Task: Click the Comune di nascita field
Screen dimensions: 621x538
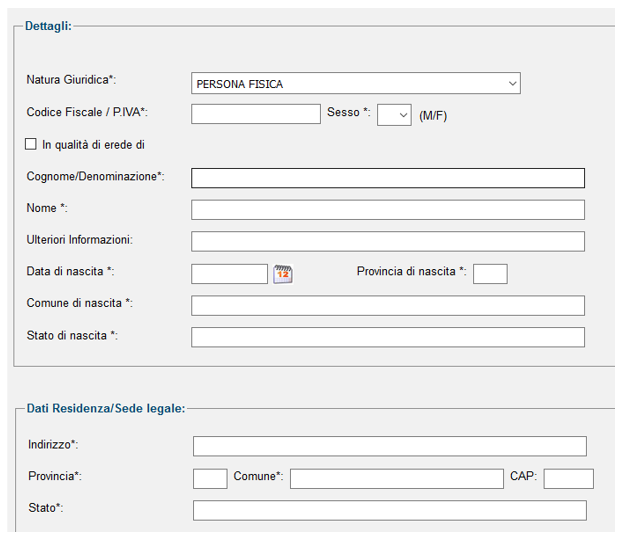Action: (x=388, y=305)
